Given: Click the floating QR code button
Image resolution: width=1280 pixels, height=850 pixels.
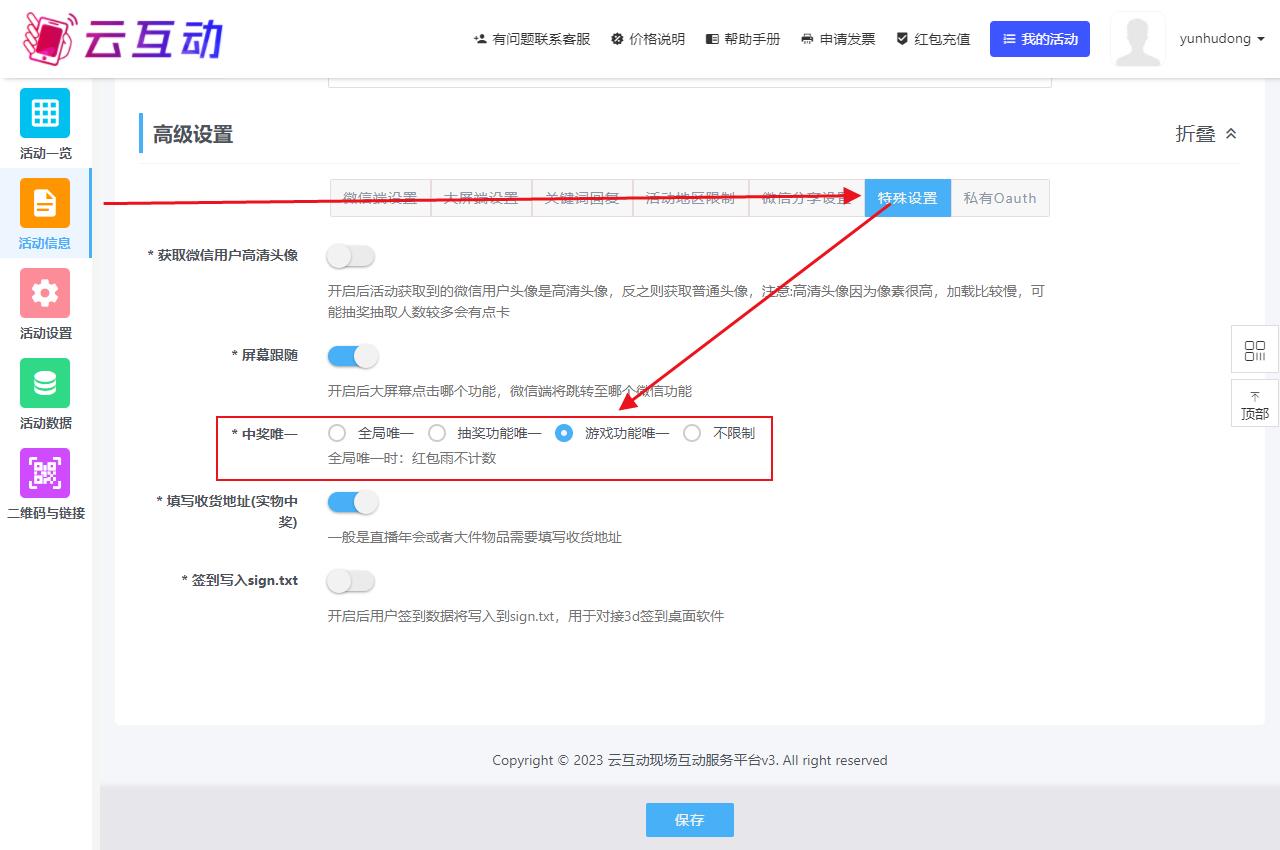Looking at the screenshot, I should [x=1254, y=350].
